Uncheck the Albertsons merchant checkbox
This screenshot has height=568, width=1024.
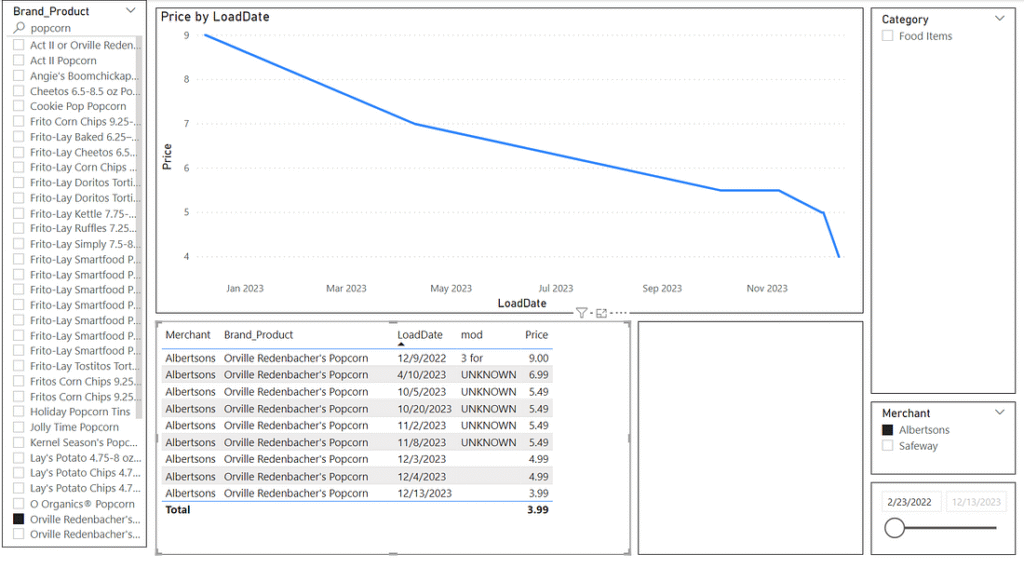click(888, 430)
